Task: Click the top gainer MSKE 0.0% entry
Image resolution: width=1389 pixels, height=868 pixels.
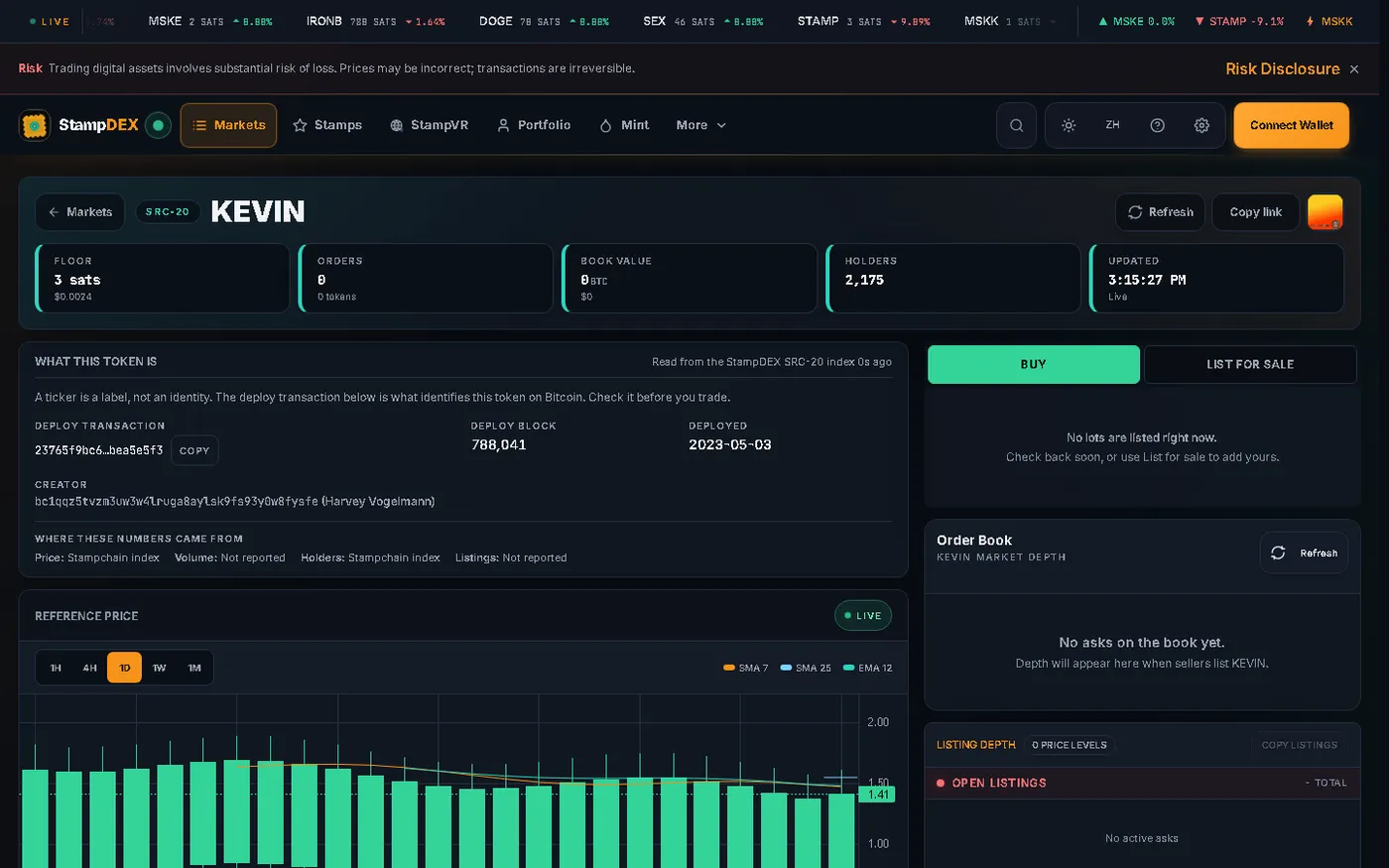Action: pos(1136,21)
